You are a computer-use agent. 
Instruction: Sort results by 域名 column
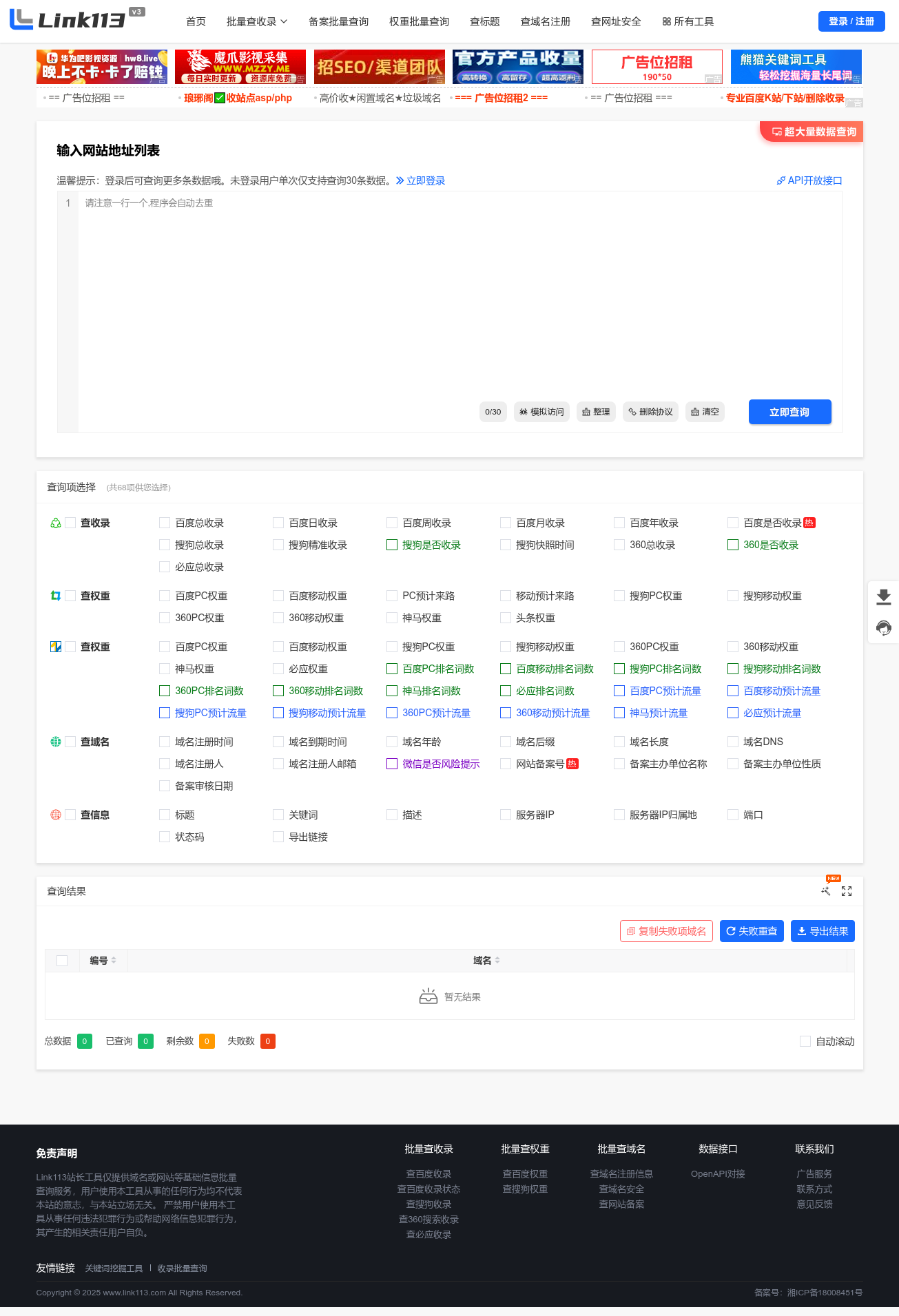(486, 961)
